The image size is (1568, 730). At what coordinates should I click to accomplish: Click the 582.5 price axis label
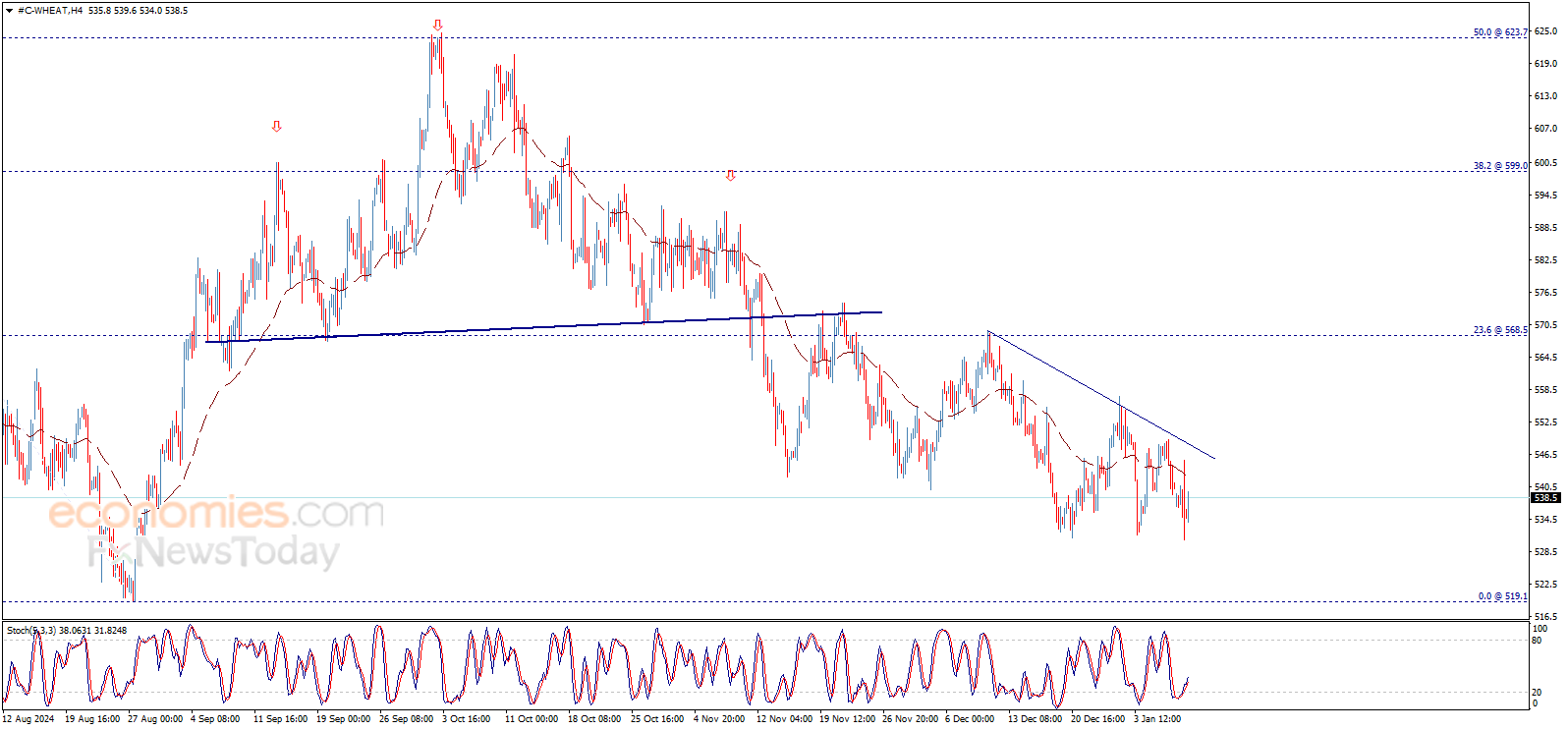(x=1545, y=260)
